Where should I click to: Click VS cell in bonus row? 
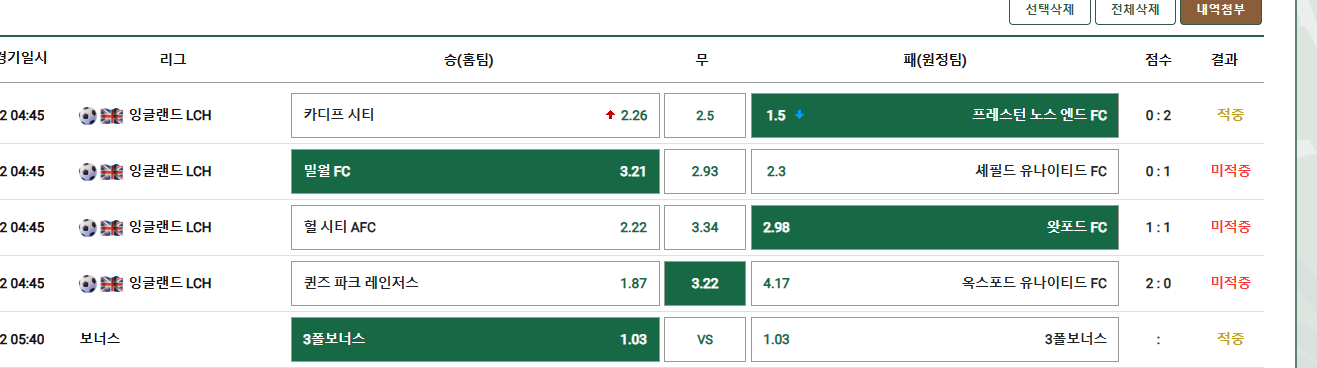click(705, 339)
